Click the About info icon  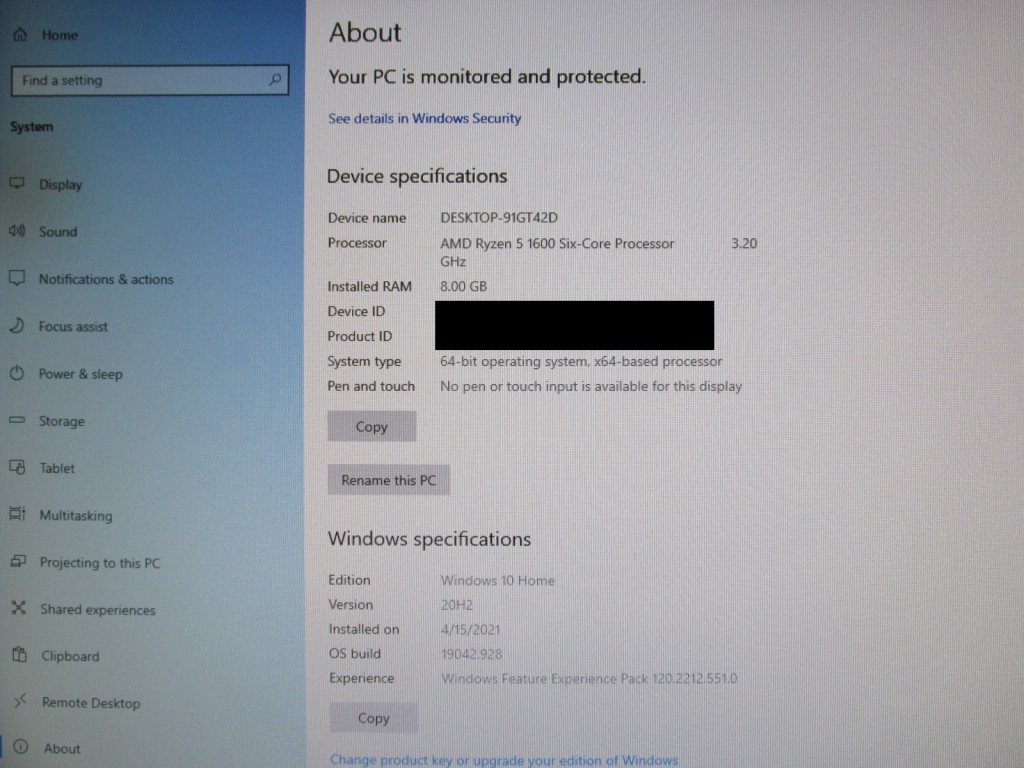(x=21, y=746)
